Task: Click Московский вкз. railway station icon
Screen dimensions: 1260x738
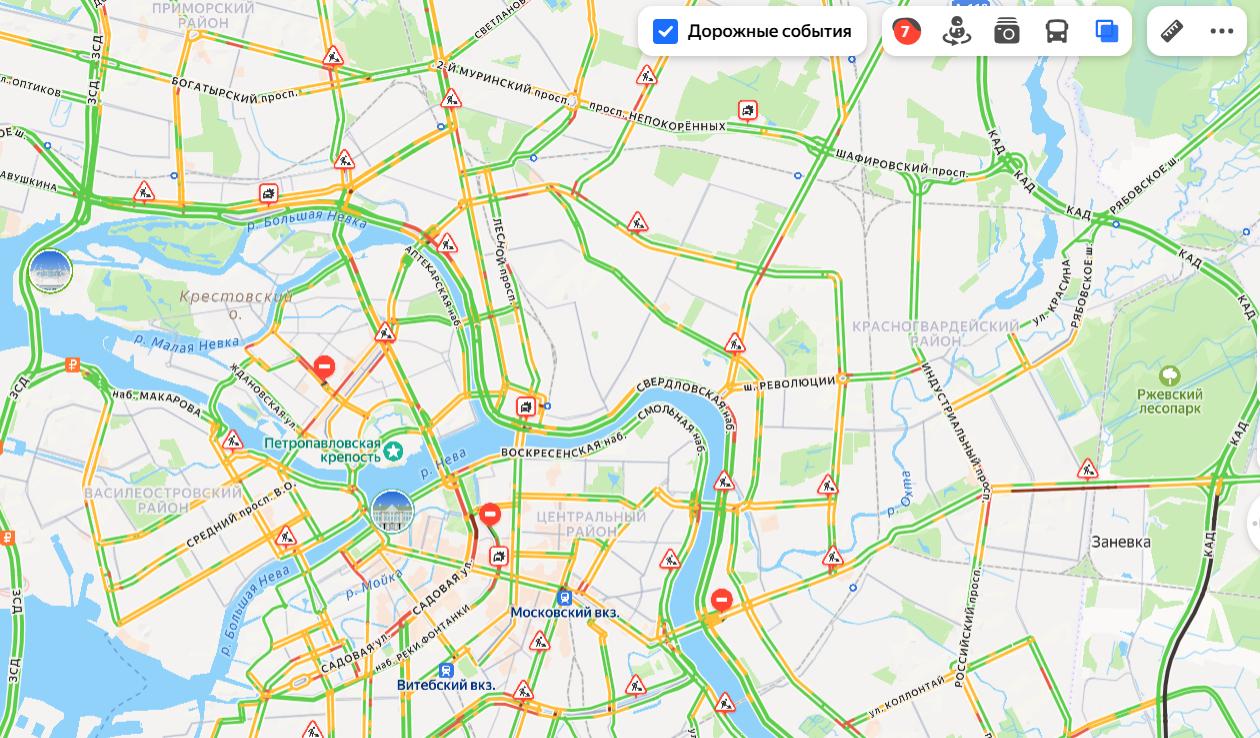Action: 565,595
